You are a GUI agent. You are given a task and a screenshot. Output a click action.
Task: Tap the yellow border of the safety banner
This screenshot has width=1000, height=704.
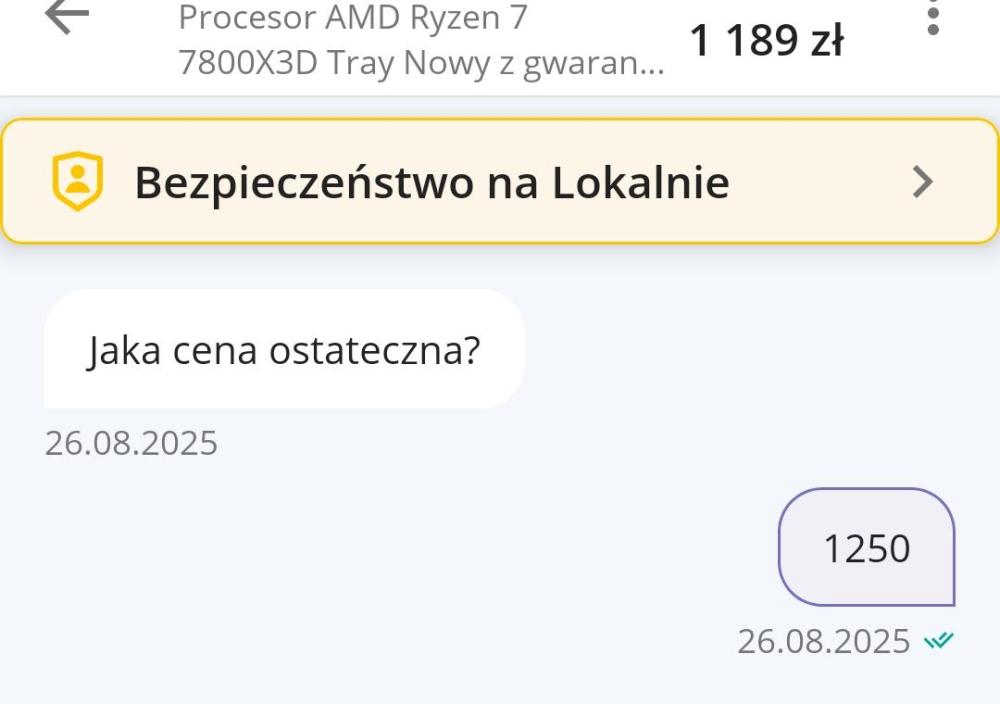pos(500,121)
